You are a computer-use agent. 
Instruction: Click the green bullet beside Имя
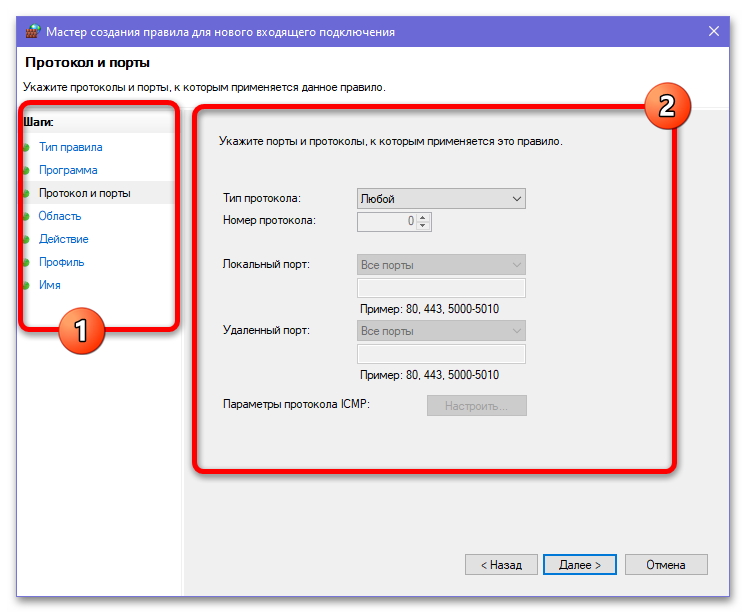[x=27, y=286]
